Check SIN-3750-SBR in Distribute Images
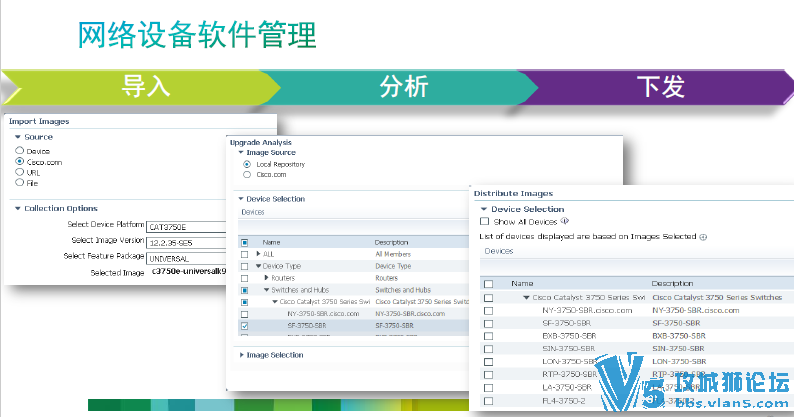The width and height of the screenshot is (794, 417). point(488,349)
